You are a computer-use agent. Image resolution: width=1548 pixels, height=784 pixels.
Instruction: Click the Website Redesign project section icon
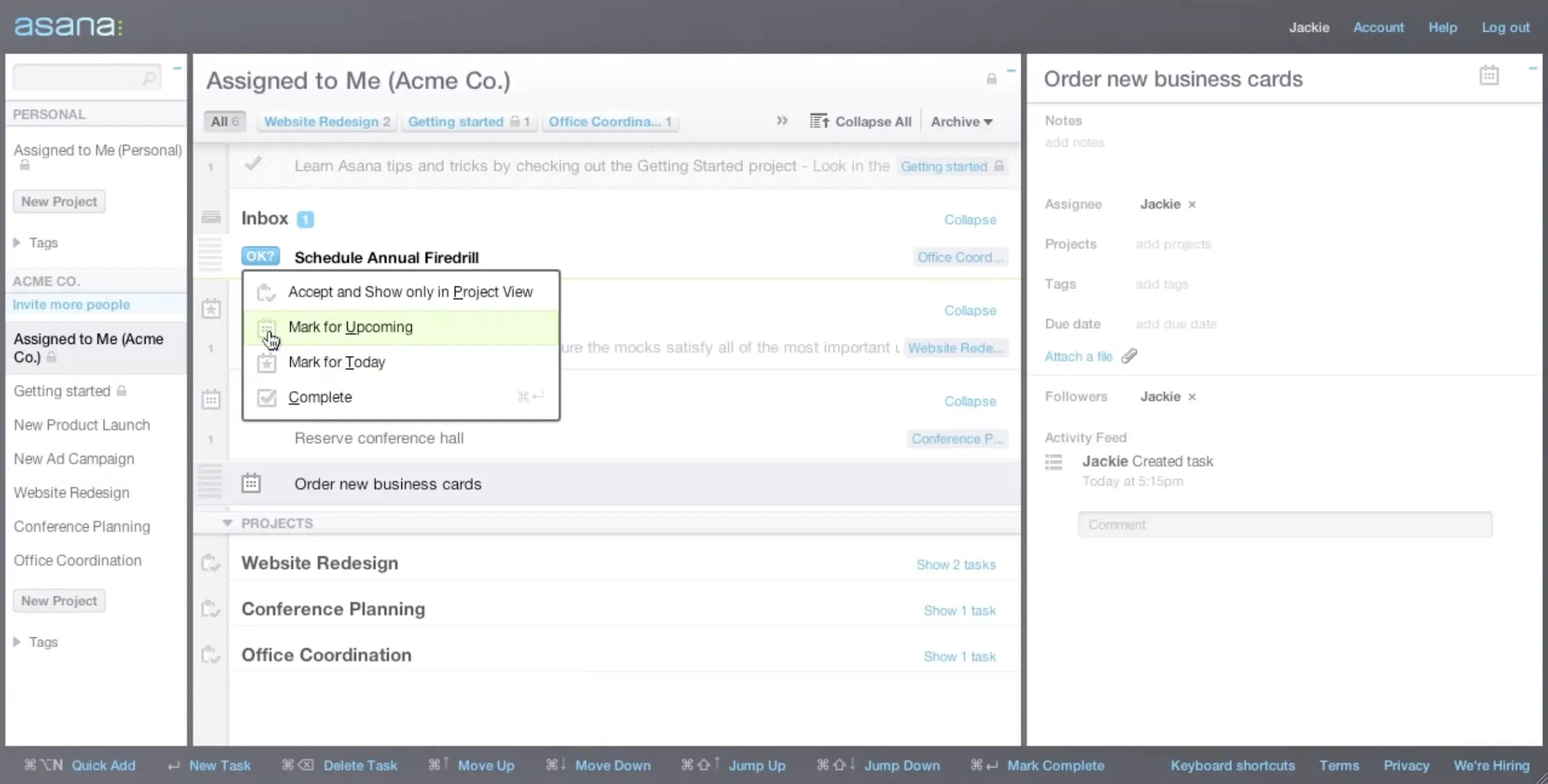[211, 563]
